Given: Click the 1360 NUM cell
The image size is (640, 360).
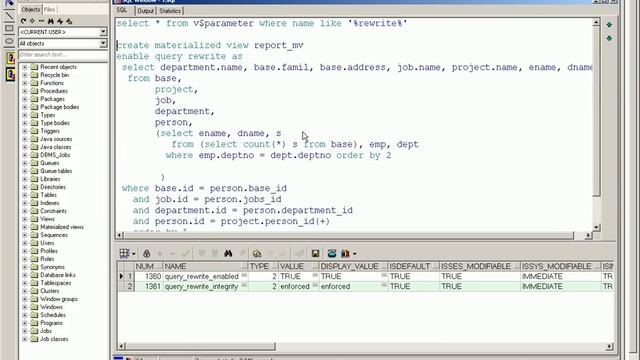Looking at the screenshot, I should pyautogui.click(x=149, y=276).
